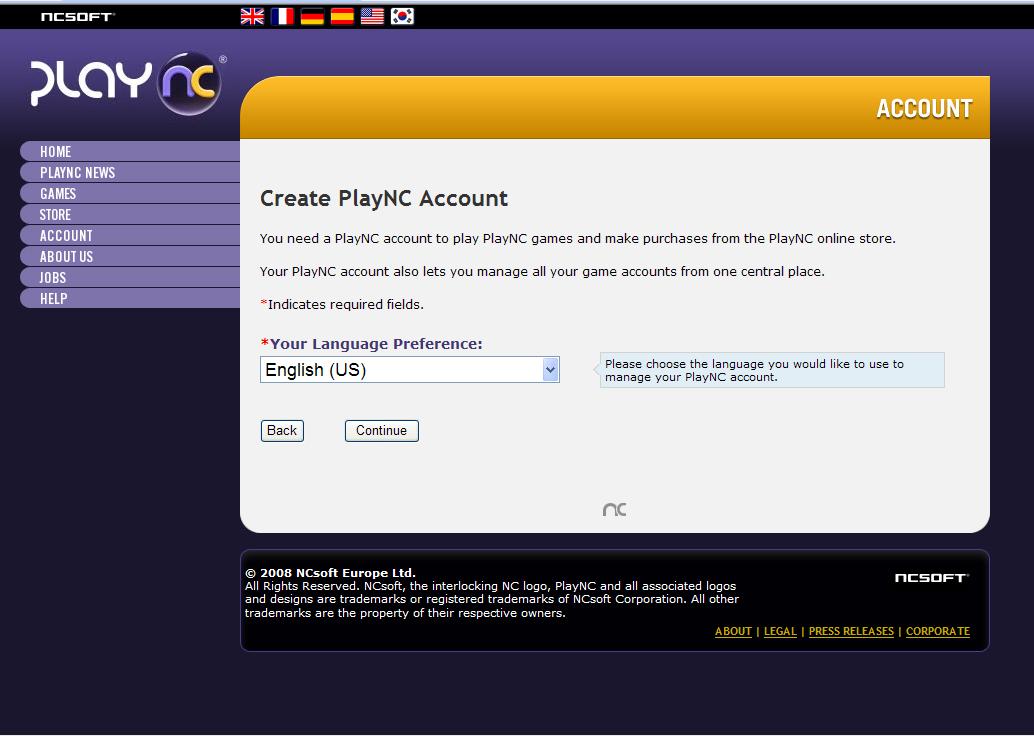The image size is (1034, 736).
Task: Select the French flag icon
Action: point(282,16)
